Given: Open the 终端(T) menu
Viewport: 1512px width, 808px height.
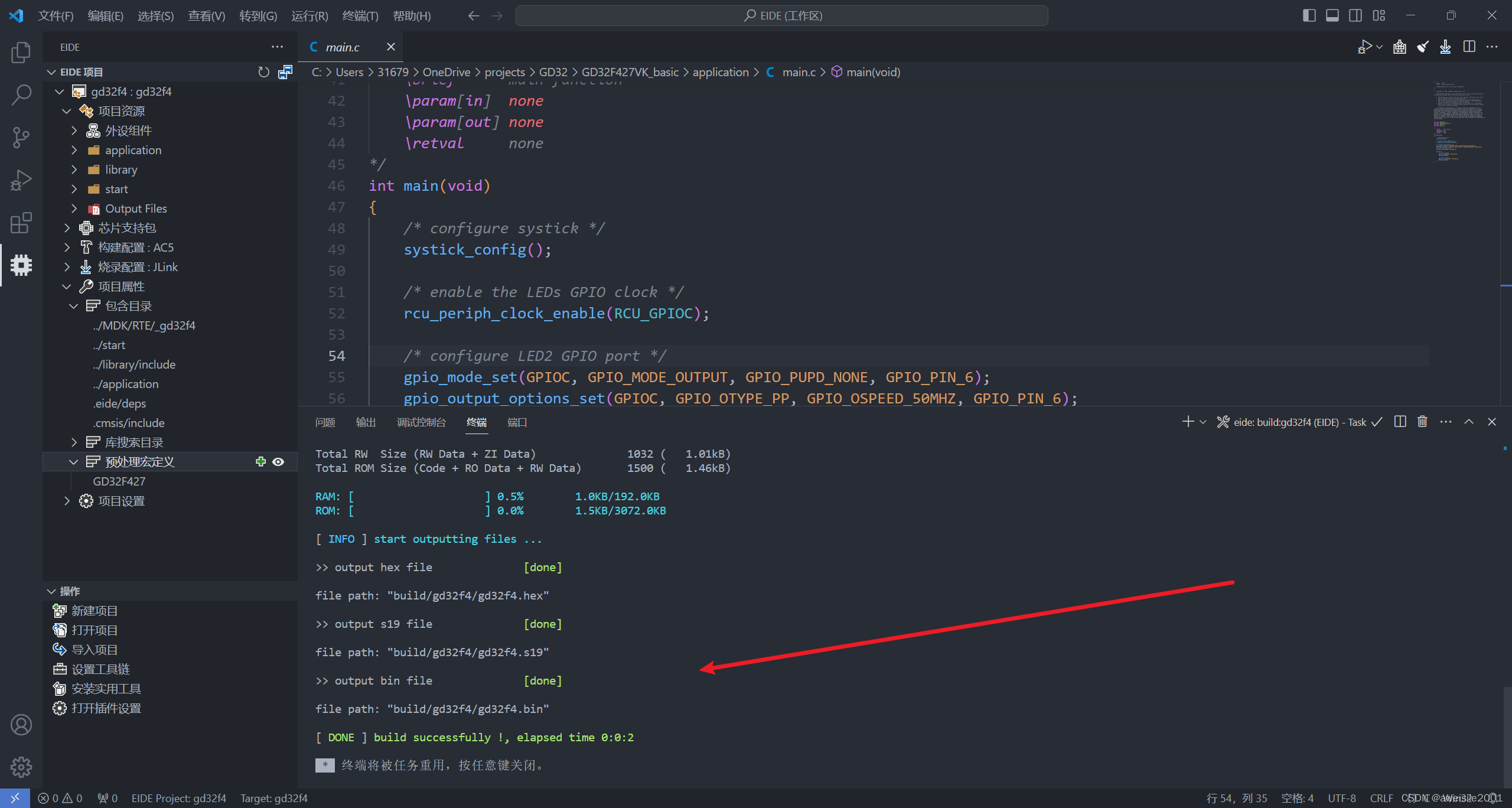Looking at the screenshot, I should (360, 16).
